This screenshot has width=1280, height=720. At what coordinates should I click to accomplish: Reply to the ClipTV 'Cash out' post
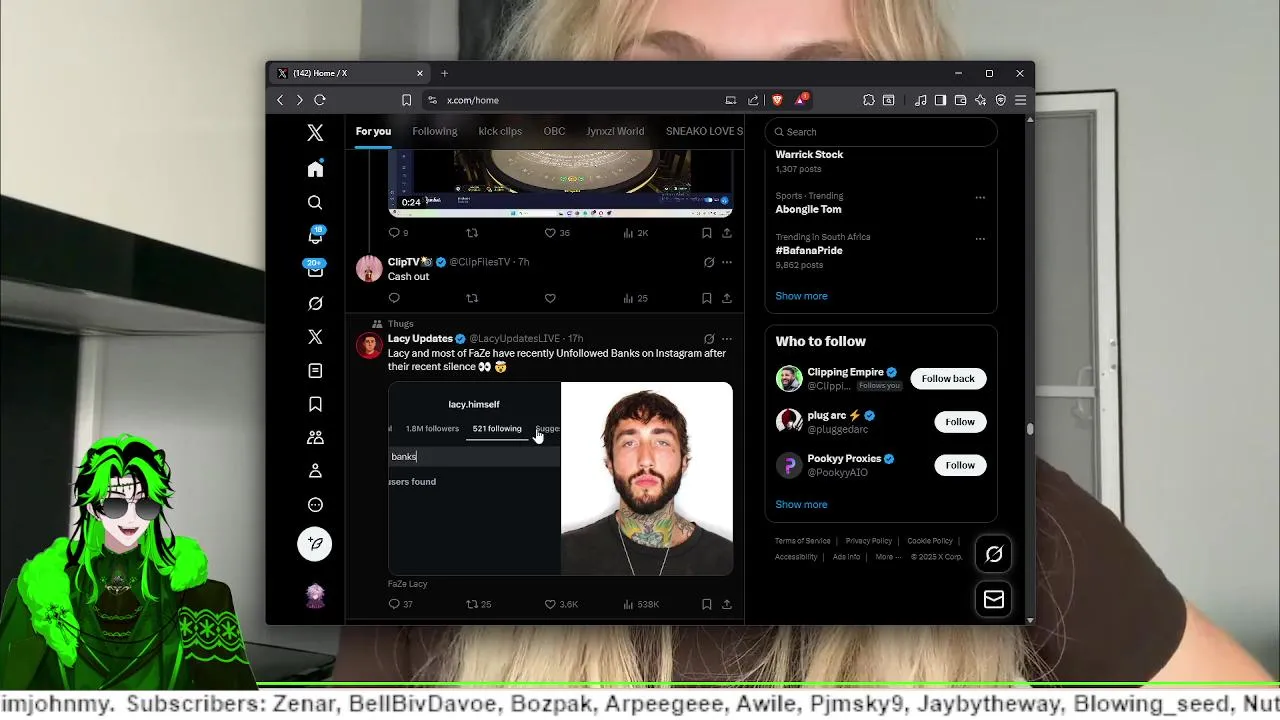(394, 298)
